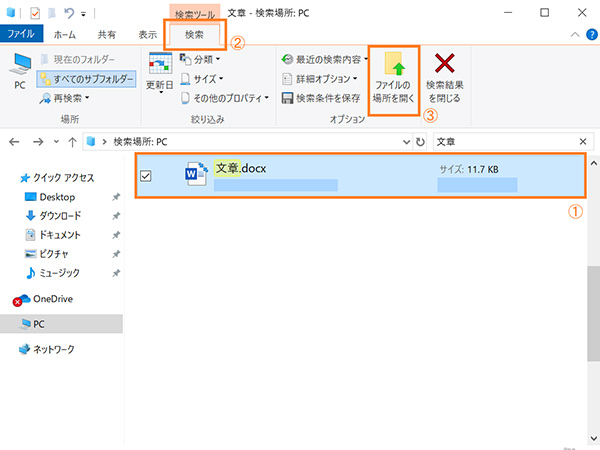Open the サイズ filter dropdown

tap(202, 79)
